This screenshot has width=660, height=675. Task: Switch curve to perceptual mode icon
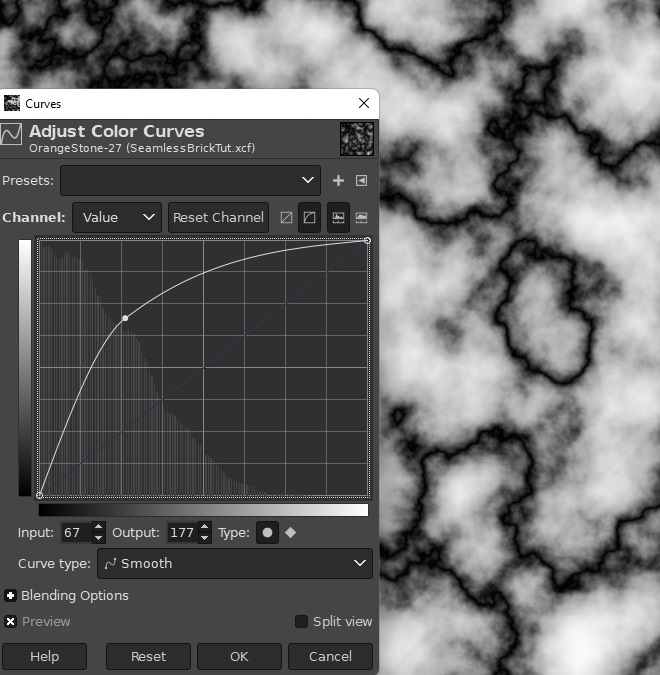coord(309,217)
